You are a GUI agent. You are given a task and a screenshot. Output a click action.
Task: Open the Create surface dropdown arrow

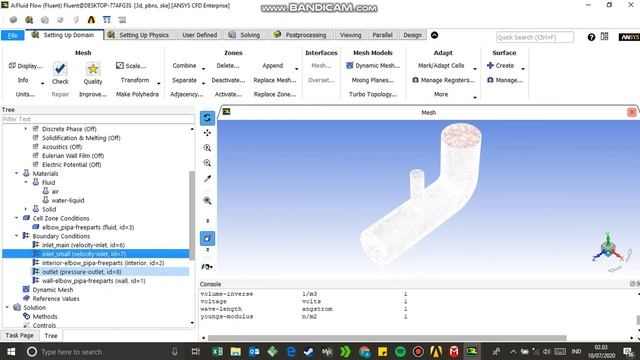(523, 69)
